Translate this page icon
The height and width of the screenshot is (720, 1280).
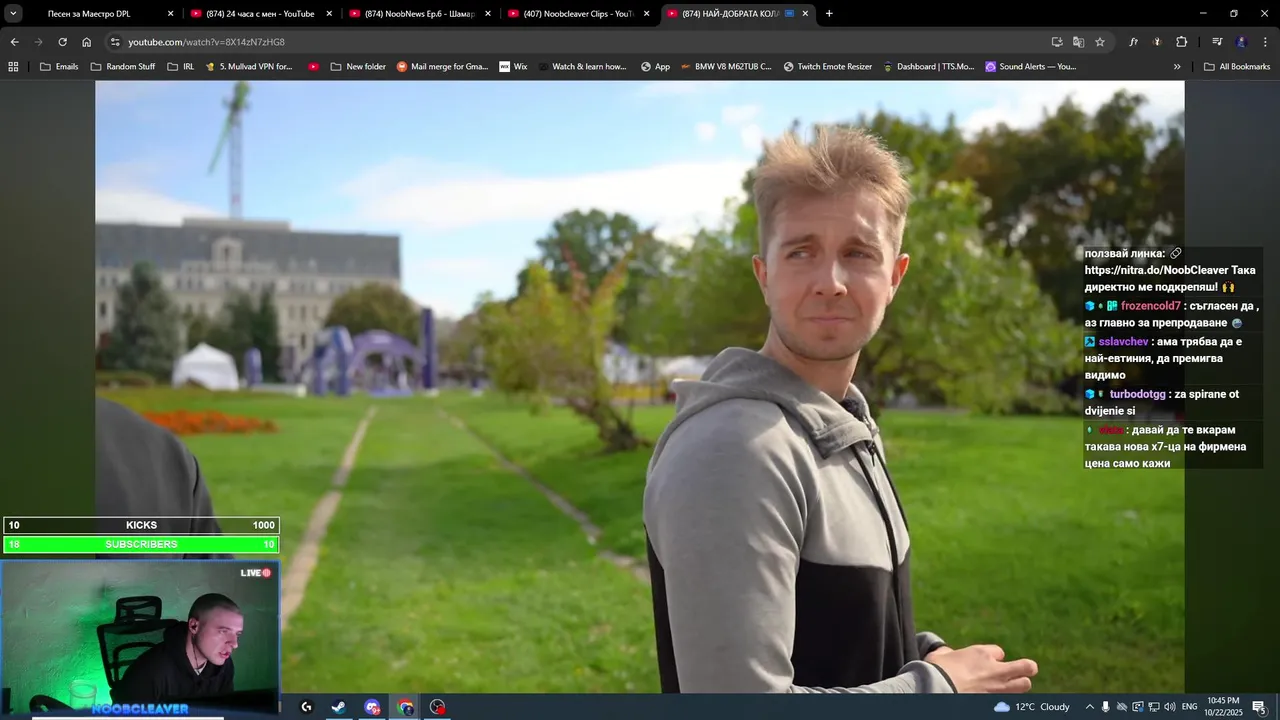click(1078, 42)
